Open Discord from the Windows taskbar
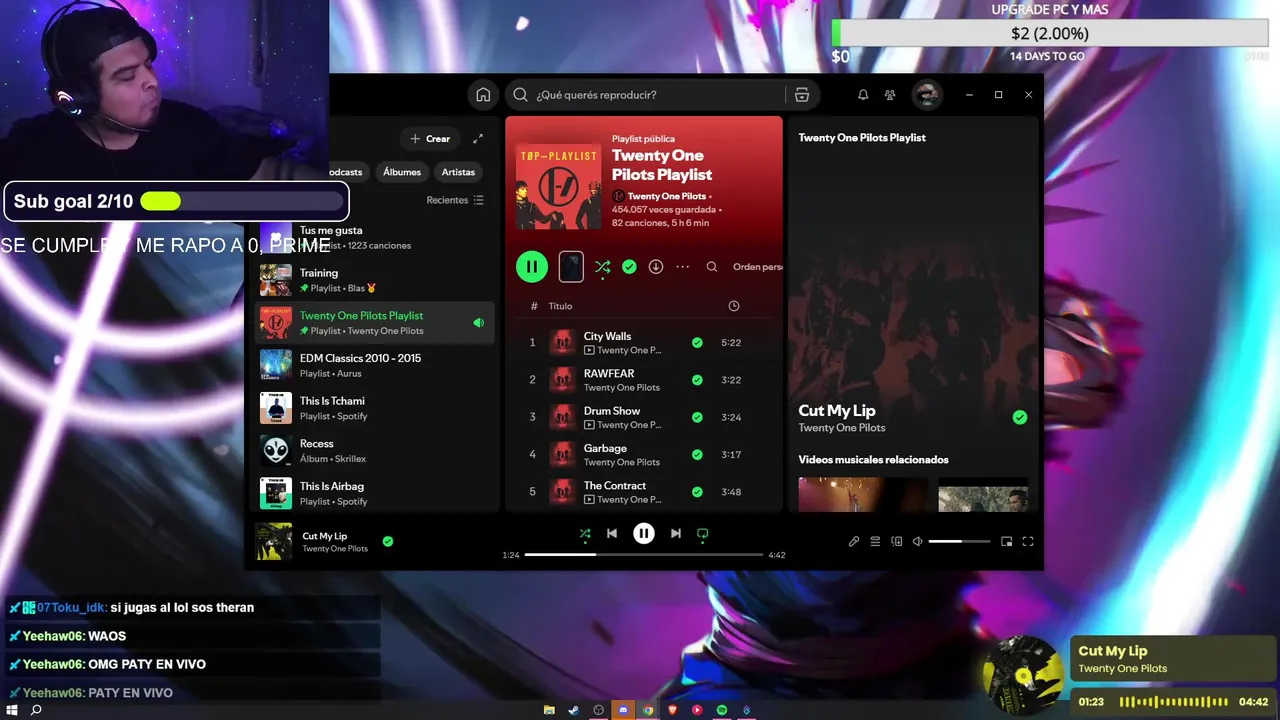 [623, 710]
